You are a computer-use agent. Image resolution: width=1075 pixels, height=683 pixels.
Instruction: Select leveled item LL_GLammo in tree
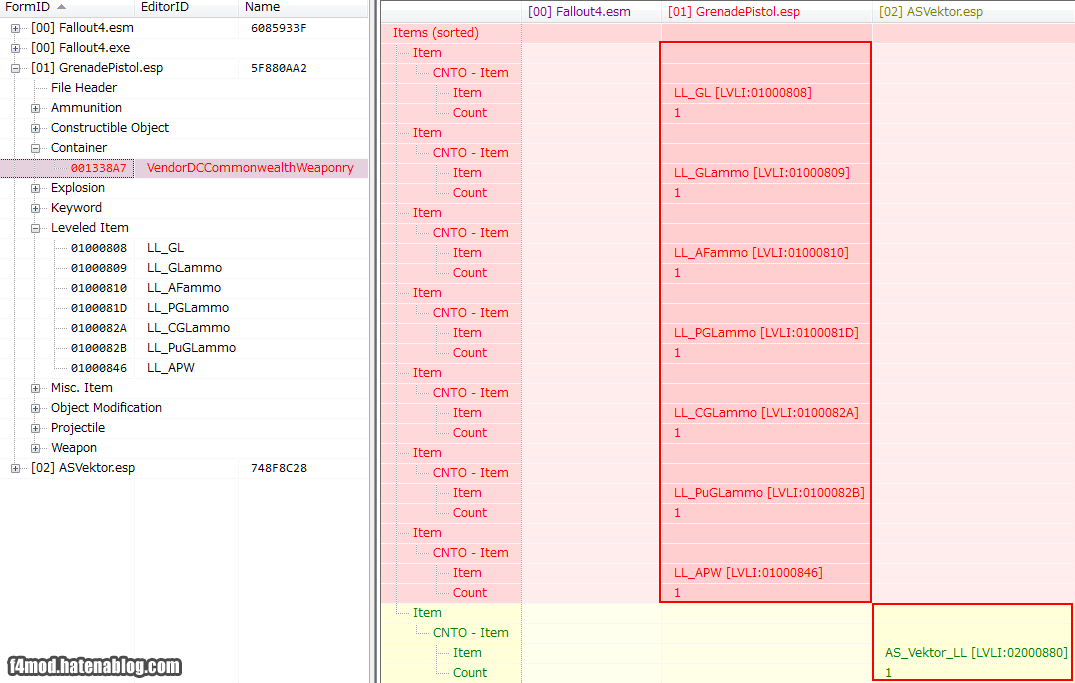pyautogui.click(x=184, y=267)
